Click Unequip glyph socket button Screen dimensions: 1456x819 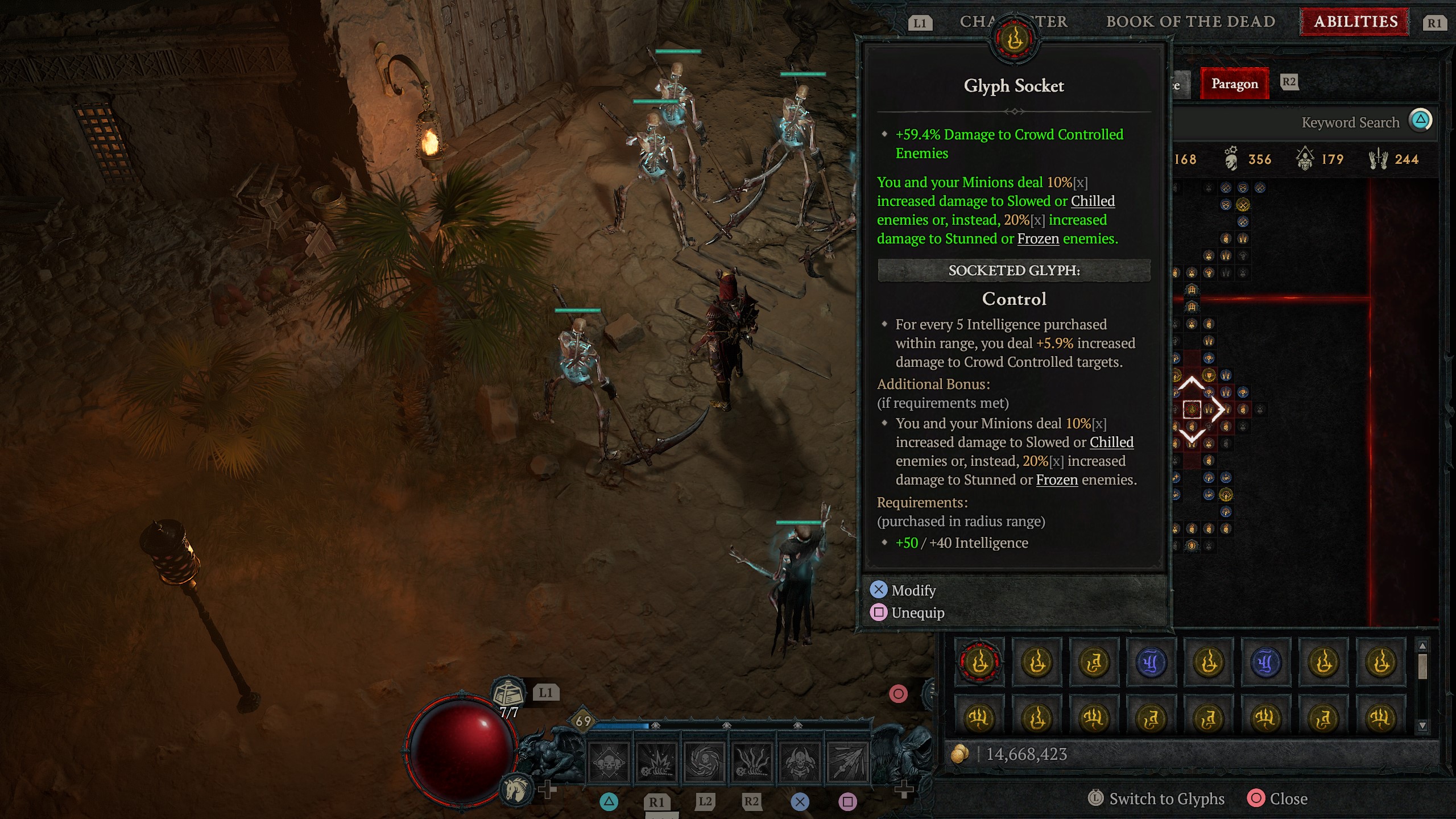pyautogui.click(x=908, y=612)
